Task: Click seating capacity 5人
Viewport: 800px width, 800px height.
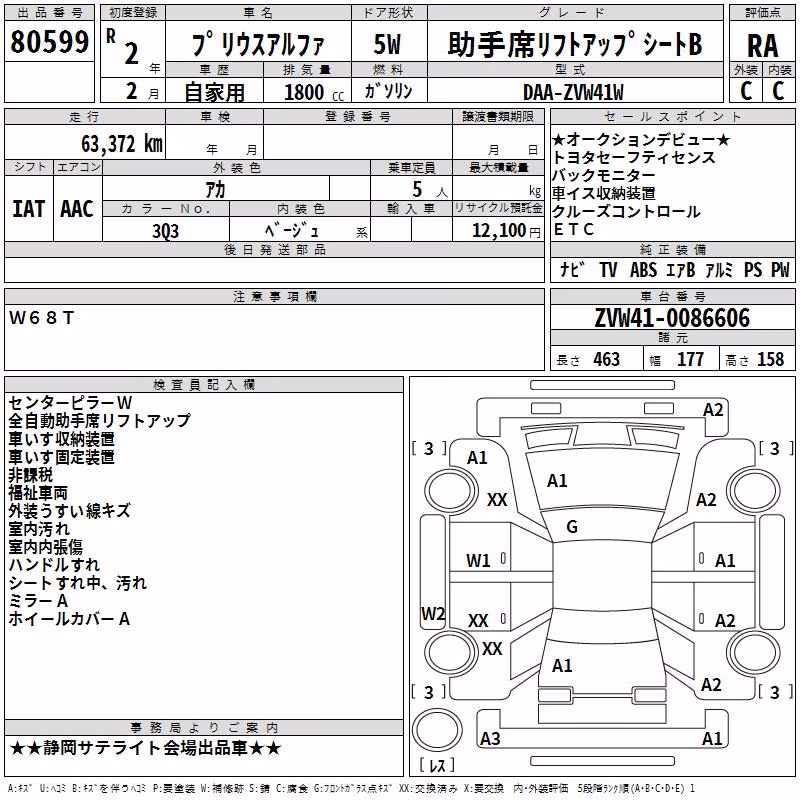Action: coord(430,190)
